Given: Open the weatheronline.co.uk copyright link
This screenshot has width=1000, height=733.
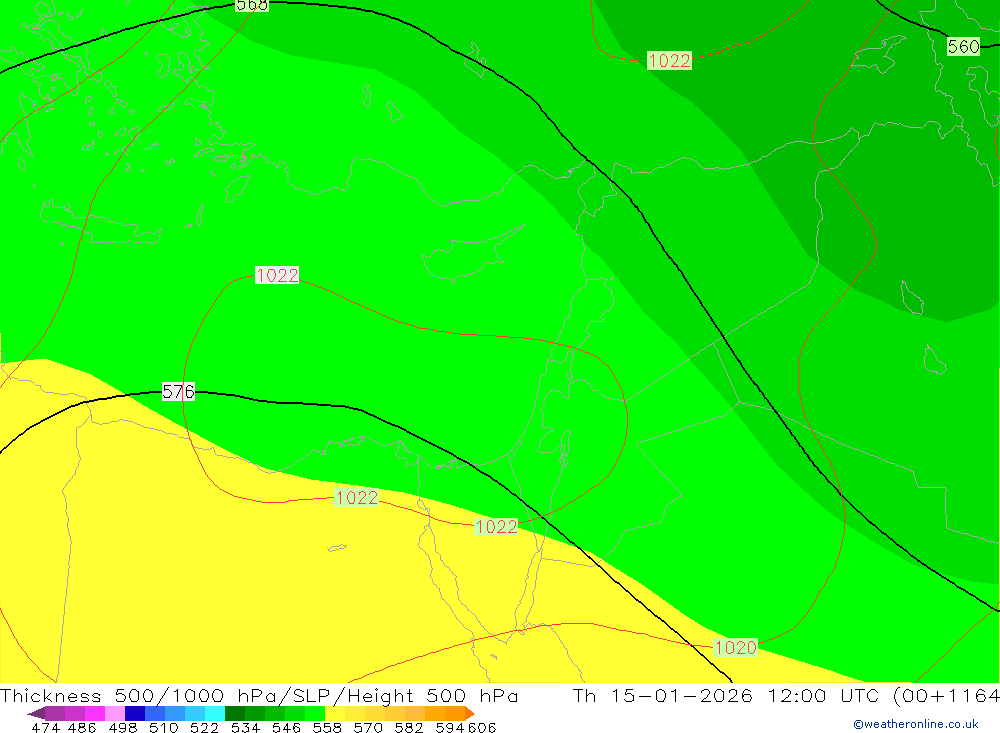Looking at the screenshot, I should click(916, 724).
